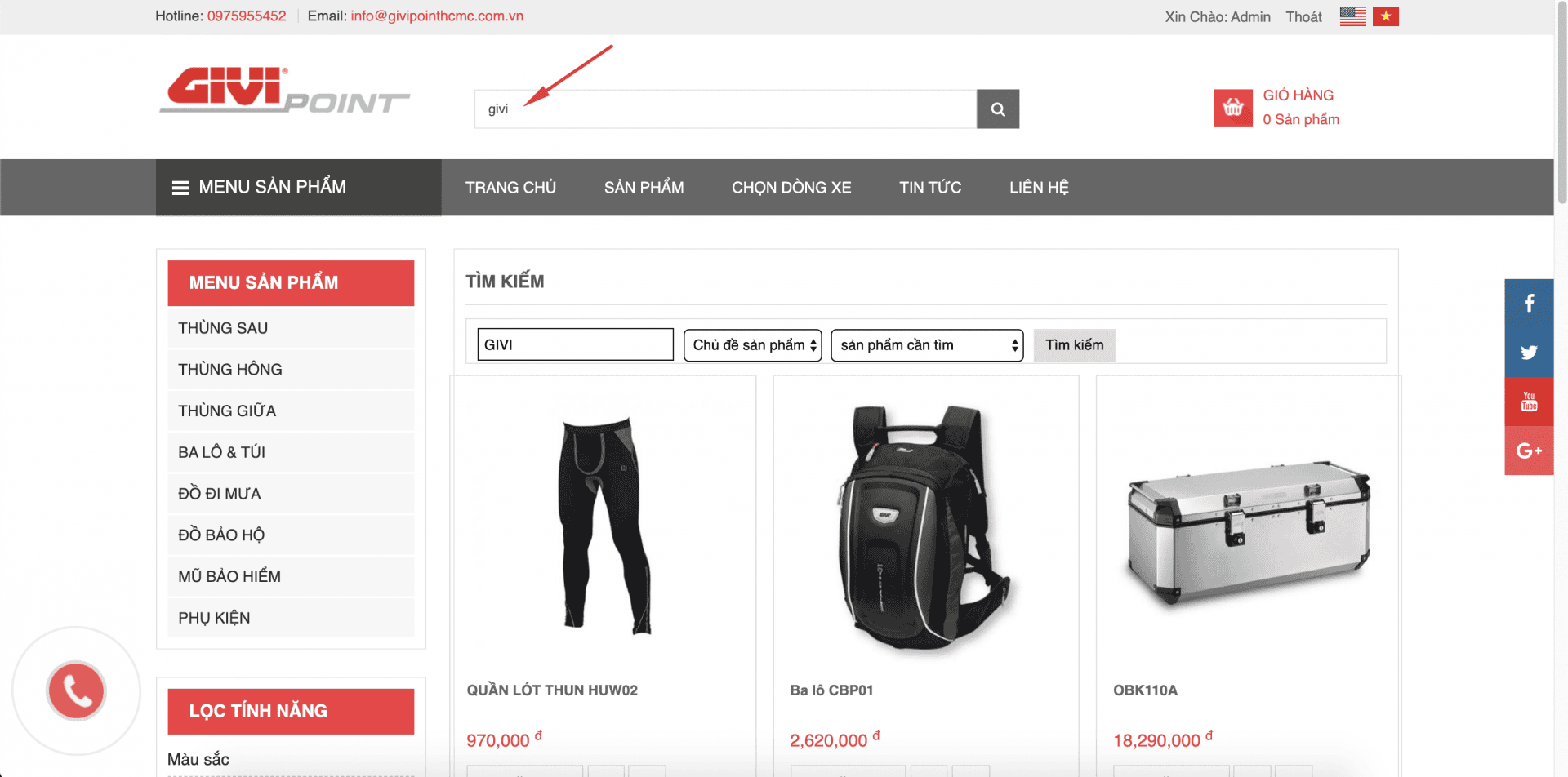
Task: Open MENU SẢN PHẨM dark navigation dropdown
Action: click(x=298, y=188)
